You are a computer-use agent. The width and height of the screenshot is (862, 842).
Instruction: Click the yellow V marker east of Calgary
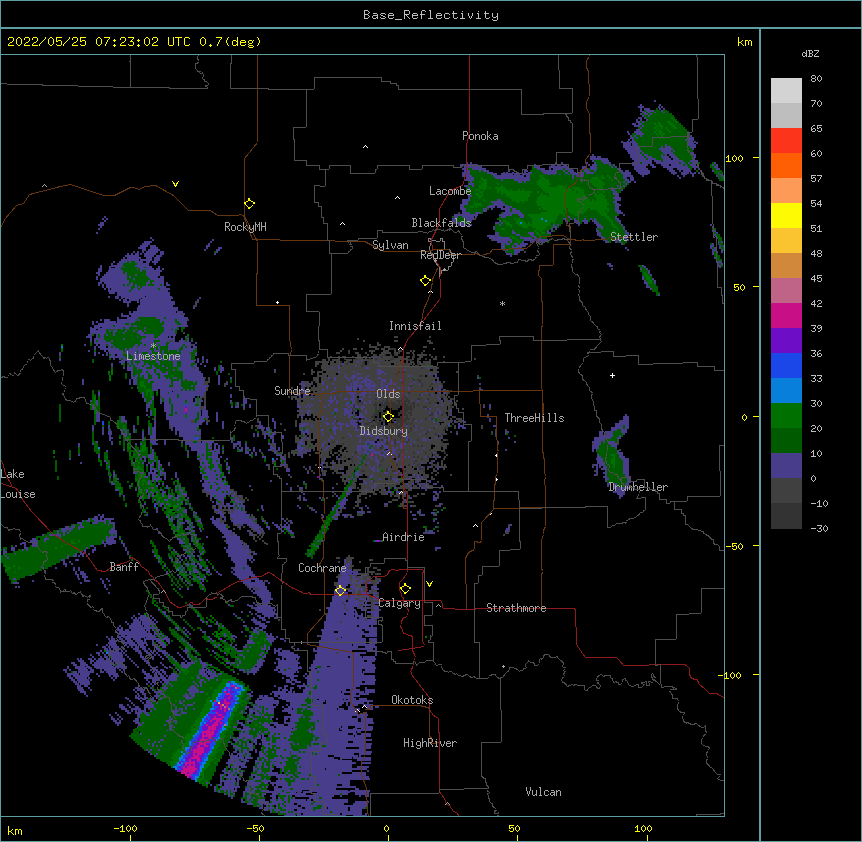point(429,584)
